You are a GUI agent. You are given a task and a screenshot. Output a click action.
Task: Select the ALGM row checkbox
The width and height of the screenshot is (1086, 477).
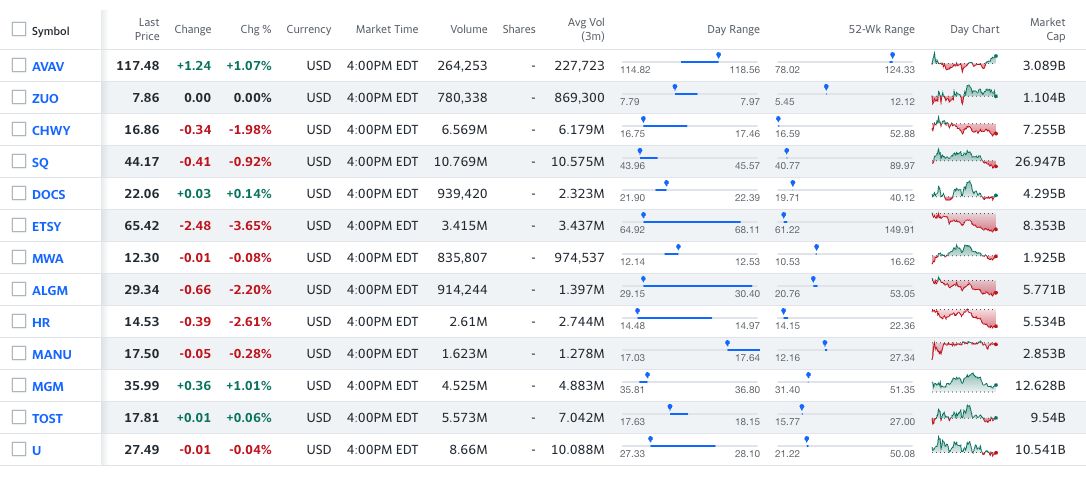(x=19, y=289)
